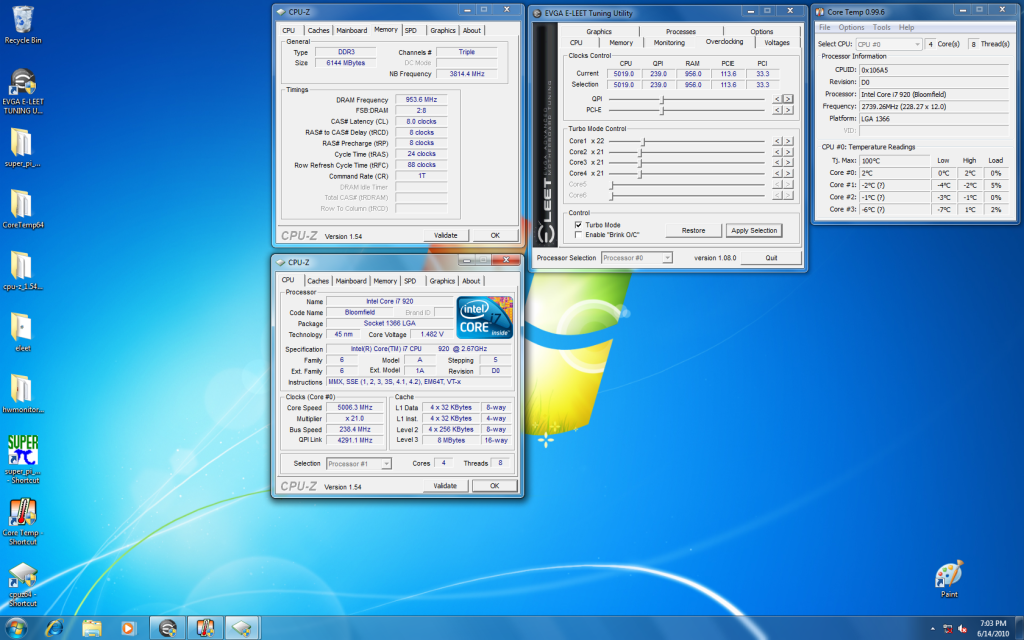This screenshot has width=1024, height=640.
Task: Click the Windows Media Player taskbar icon
Action: (x=127, y=627)
